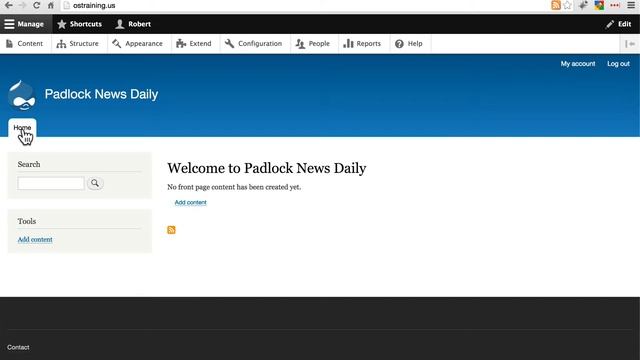Click the Search block heading
This screenshot has width=640, height=360.
pyautogui.click(x=29, y=164)
